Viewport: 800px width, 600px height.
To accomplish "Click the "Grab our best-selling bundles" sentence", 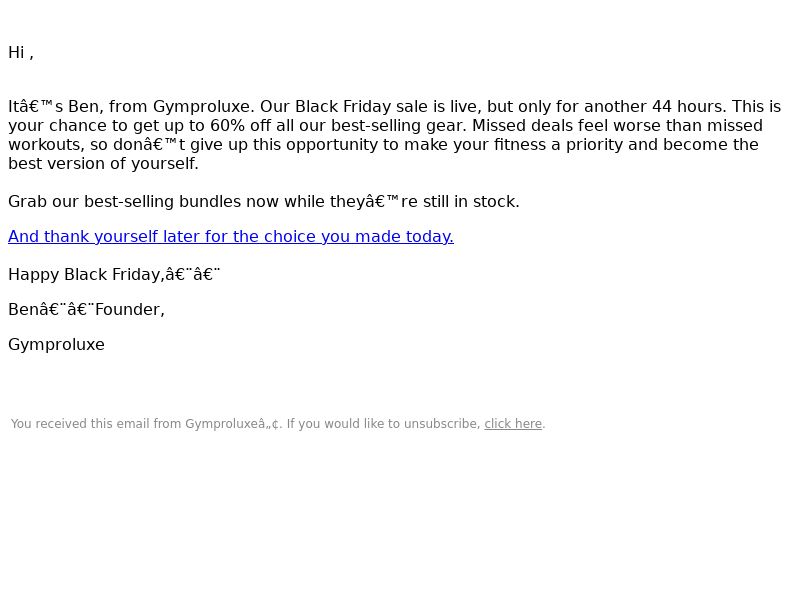I will click(264, 202).
